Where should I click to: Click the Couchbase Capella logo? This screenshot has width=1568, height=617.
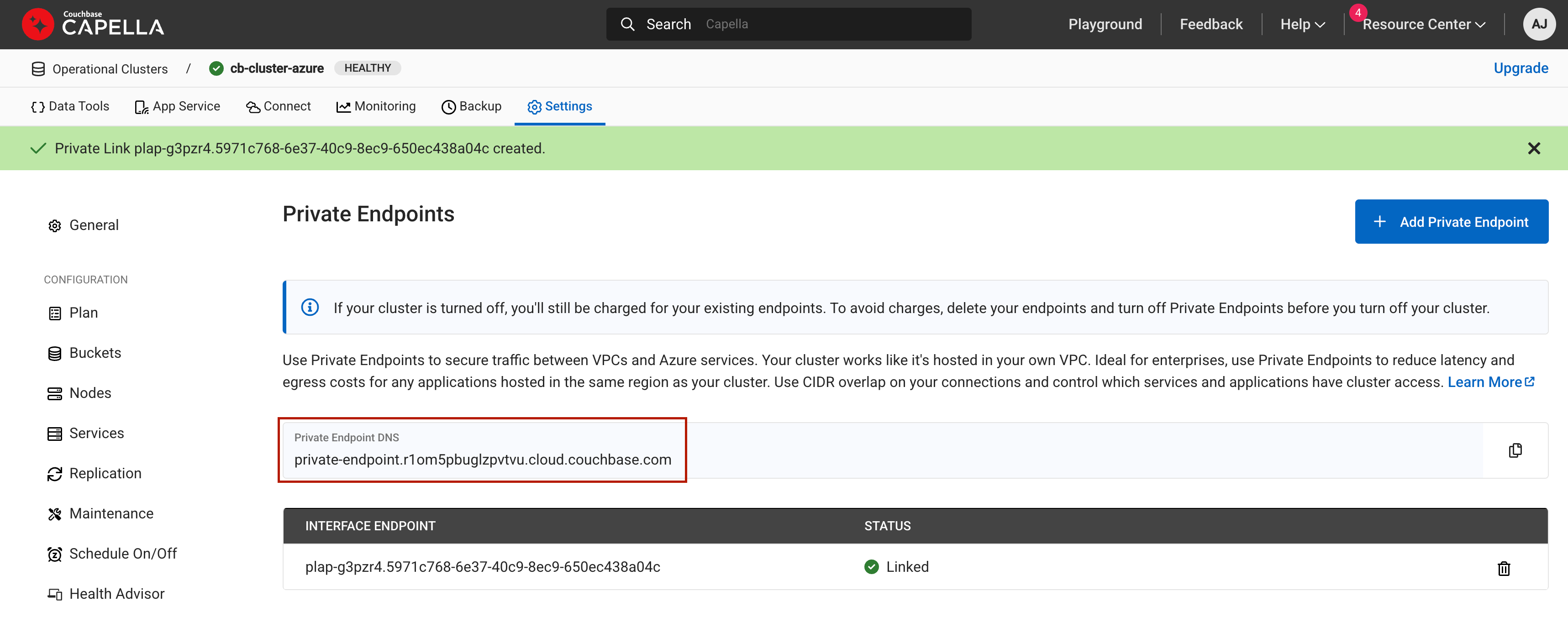[x=93, y=24]
